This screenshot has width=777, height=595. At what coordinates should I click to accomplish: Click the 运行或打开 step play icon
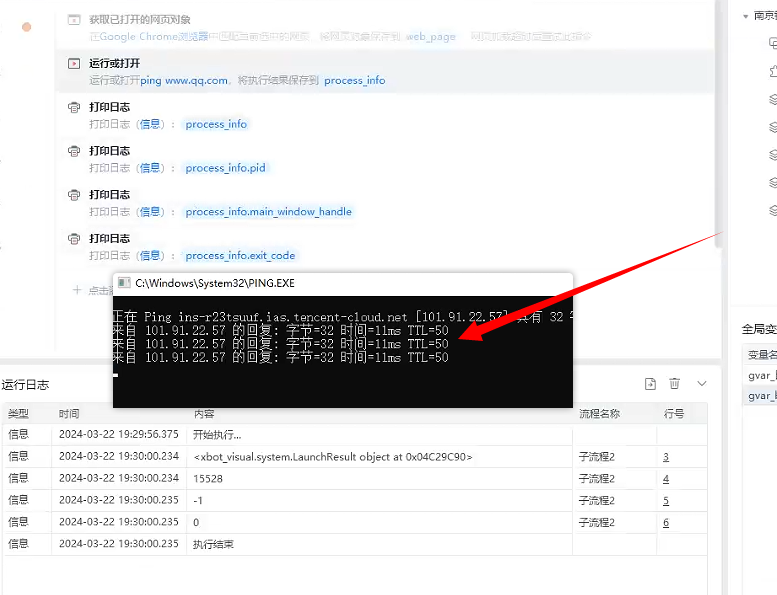pyautogui.click(x=73, y=63)
